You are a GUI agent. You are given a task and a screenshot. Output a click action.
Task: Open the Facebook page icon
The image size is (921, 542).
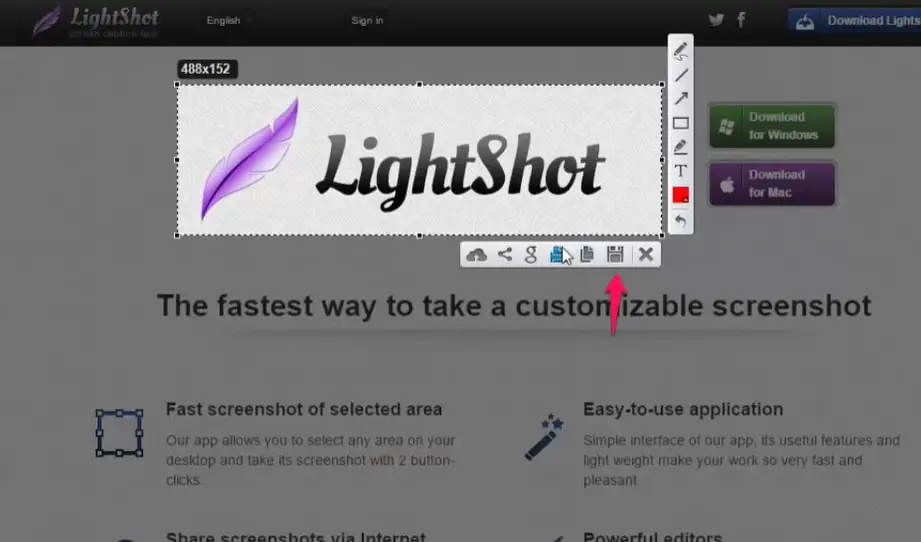(741, 20)
